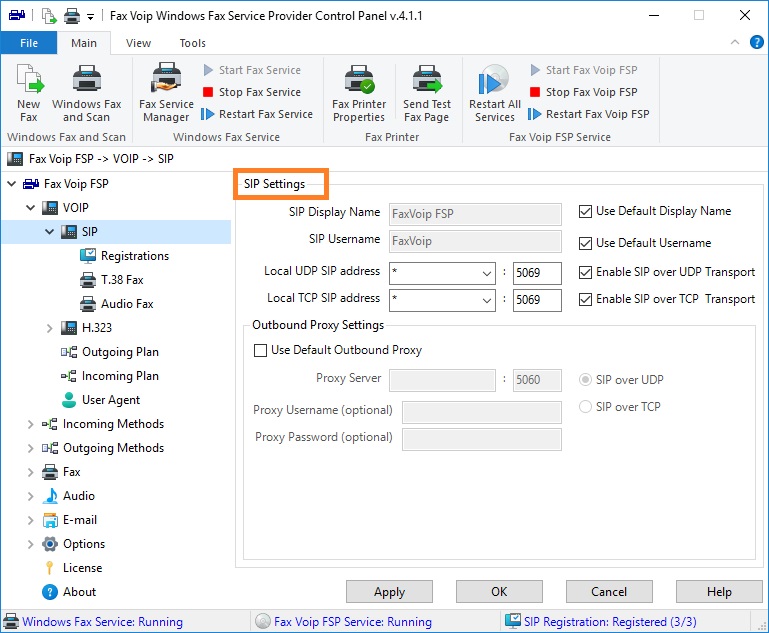This screenshot has width=769, height=633.
Task: Click Start Fax Service
Action: click(x=252, y=70)
